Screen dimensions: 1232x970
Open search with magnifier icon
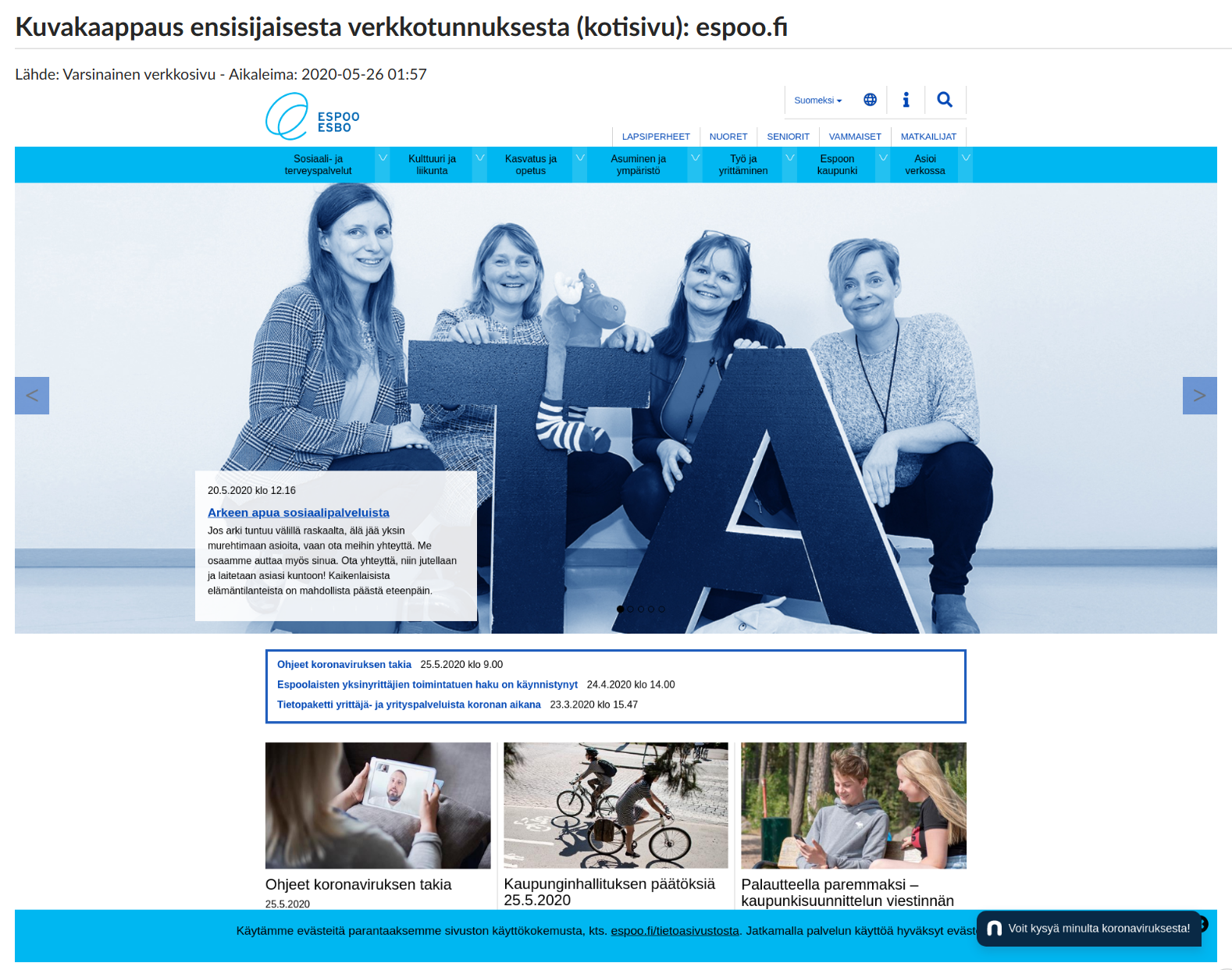945,100
